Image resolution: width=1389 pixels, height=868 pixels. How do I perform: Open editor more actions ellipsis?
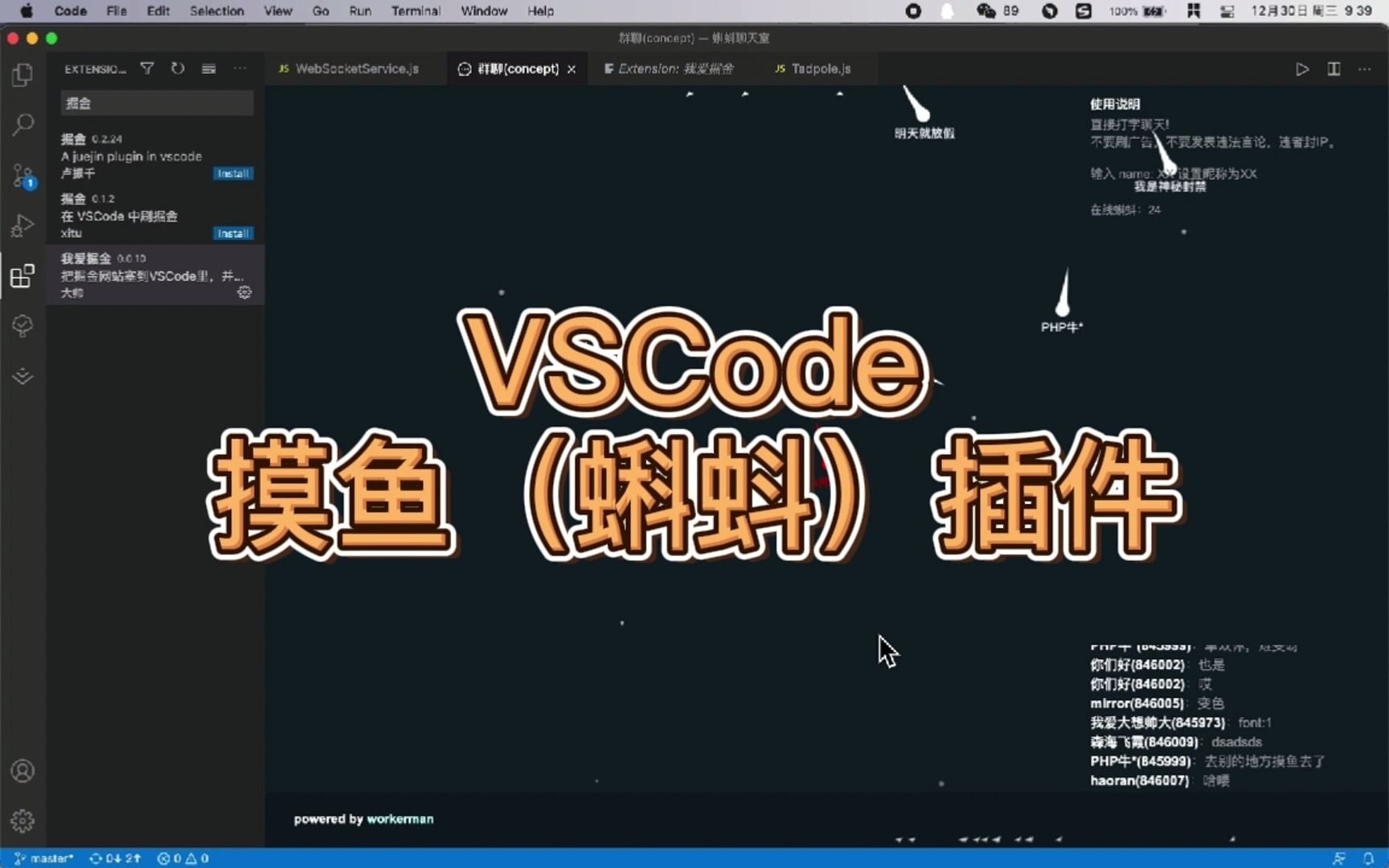click(x=1365, y=69)
